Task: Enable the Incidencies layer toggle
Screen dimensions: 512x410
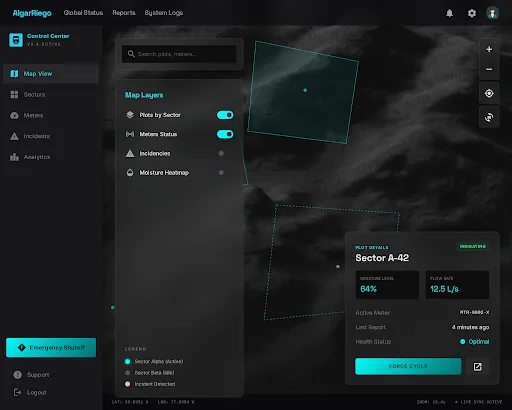Action: [221, 153]
